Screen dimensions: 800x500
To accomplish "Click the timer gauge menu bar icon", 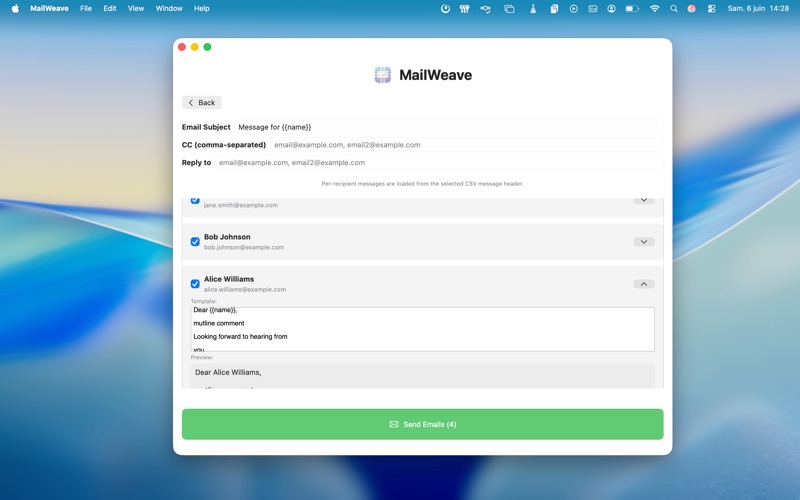I will (445, 8).
